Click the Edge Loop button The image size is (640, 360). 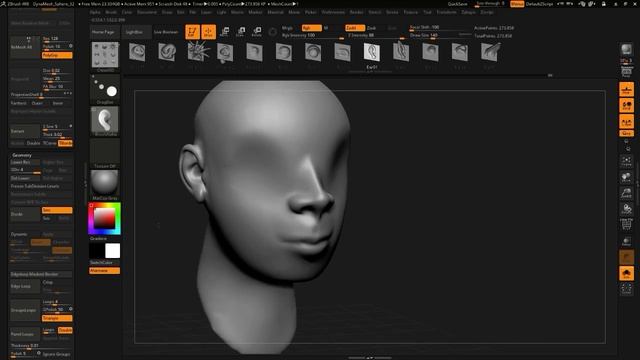coord(25,287)
